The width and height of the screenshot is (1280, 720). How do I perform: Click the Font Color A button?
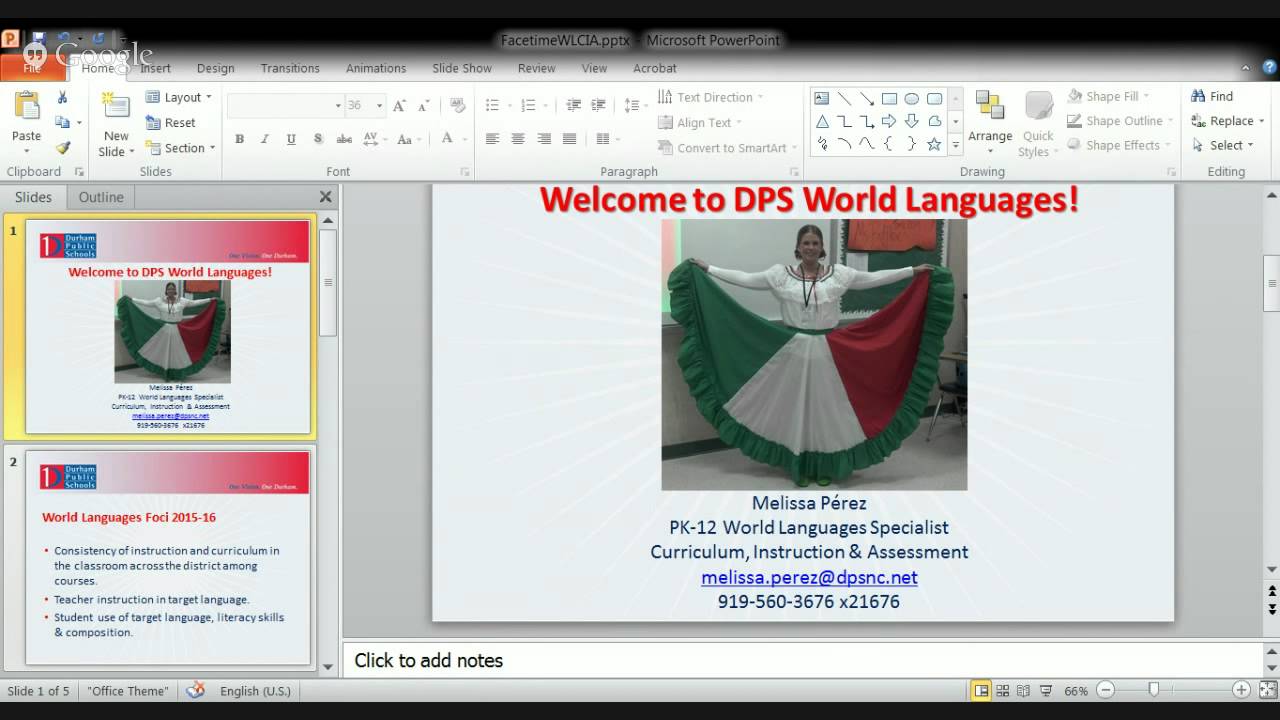[447, 139]
